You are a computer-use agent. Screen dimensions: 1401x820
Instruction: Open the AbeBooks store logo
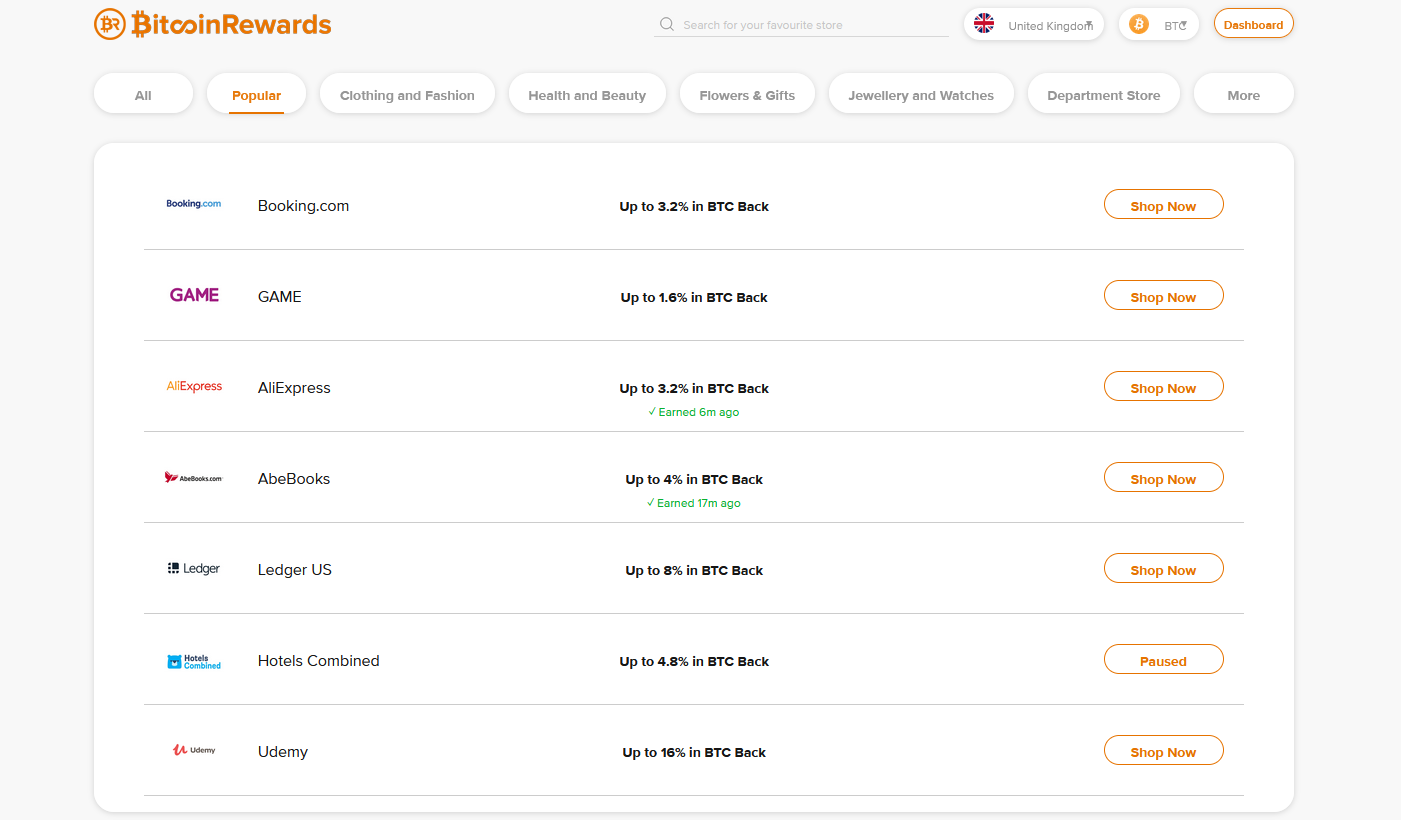[x=194, y=477]
